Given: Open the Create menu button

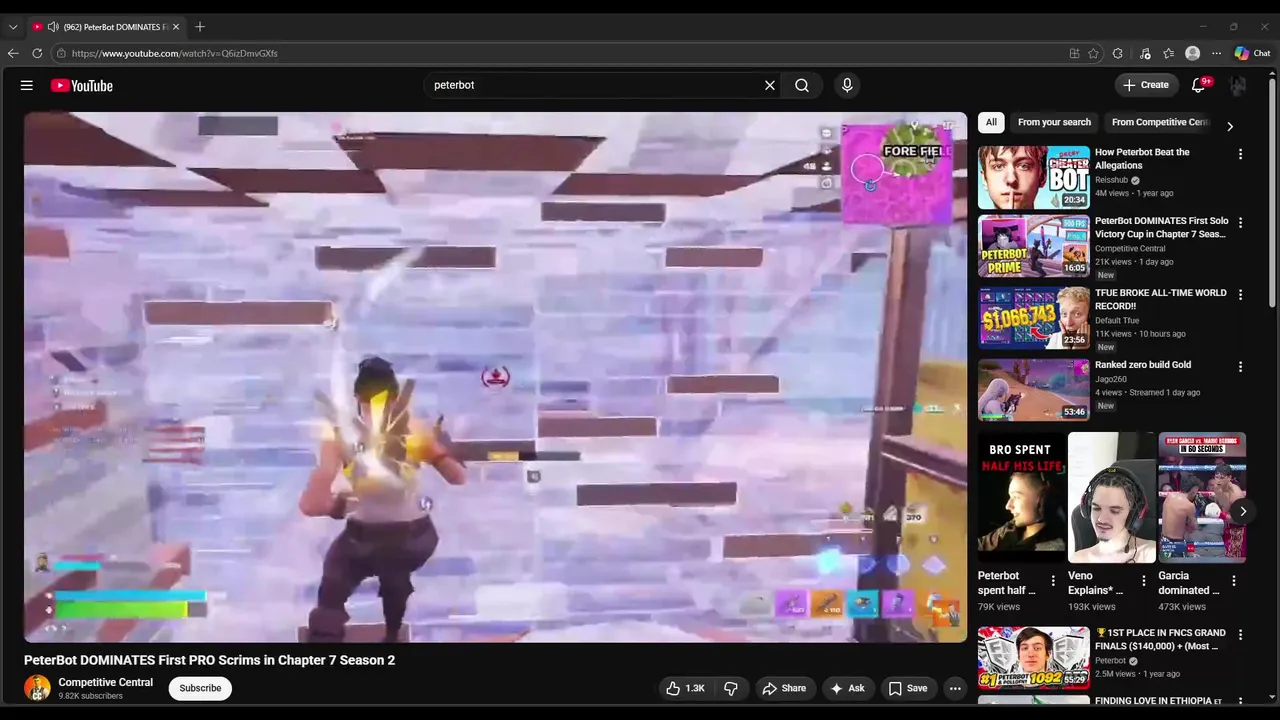Looking at the screenshot, I should (x=1146, y=85).
